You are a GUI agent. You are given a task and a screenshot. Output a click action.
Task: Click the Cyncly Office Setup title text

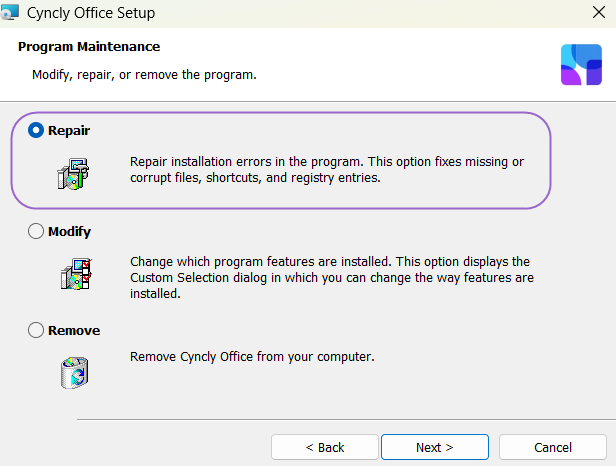(91, 13)
